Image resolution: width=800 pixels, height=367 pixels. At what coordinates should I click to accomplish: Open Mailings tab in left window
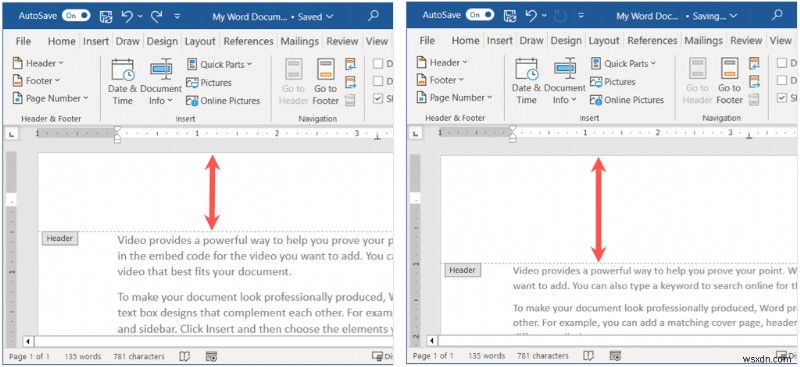coord(299,41)
